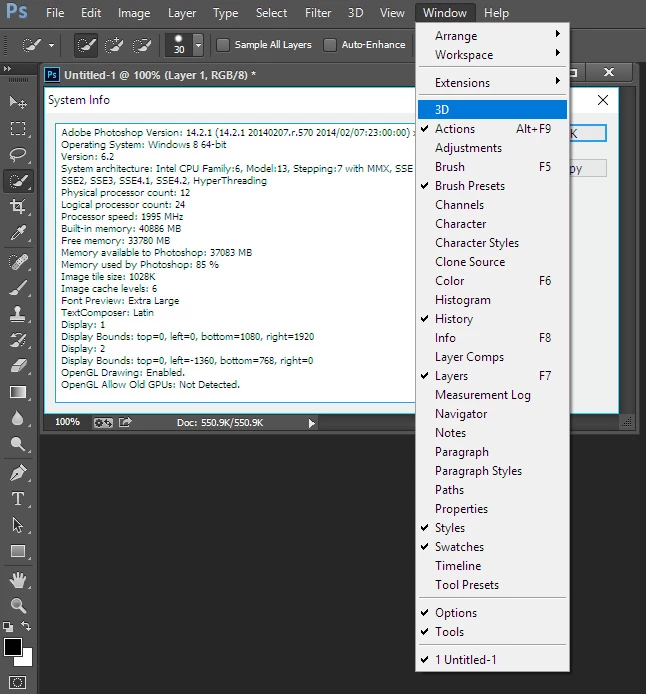Select the Clone Stamp tool
Screen dimensions: 646x694
(18, 314)
